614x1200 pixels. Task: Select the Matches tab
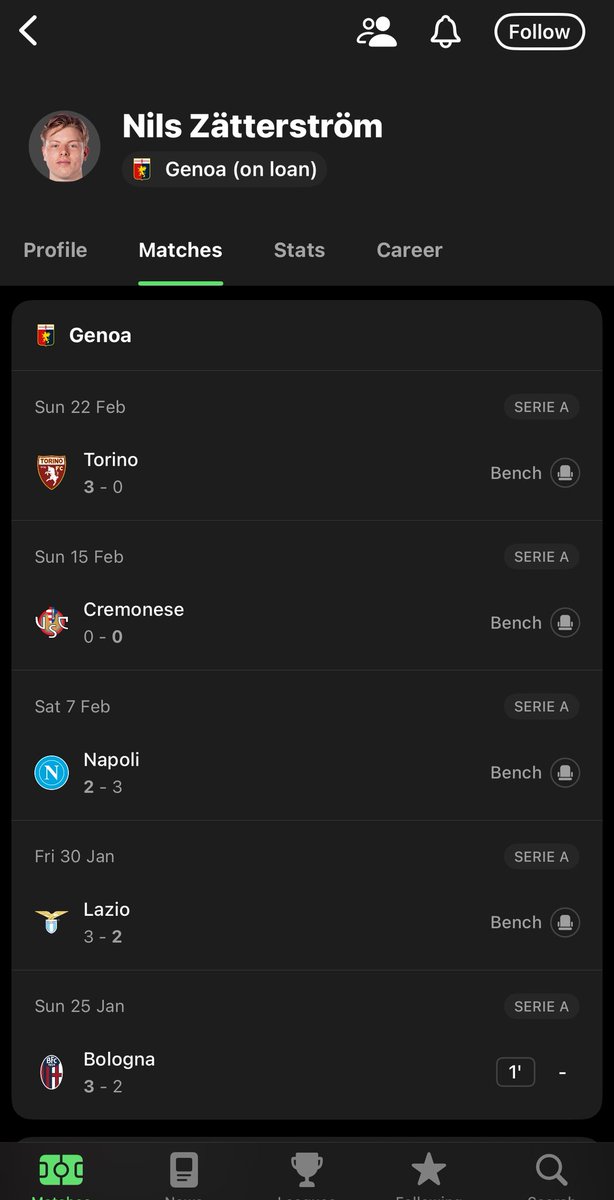tap(180, 250)
